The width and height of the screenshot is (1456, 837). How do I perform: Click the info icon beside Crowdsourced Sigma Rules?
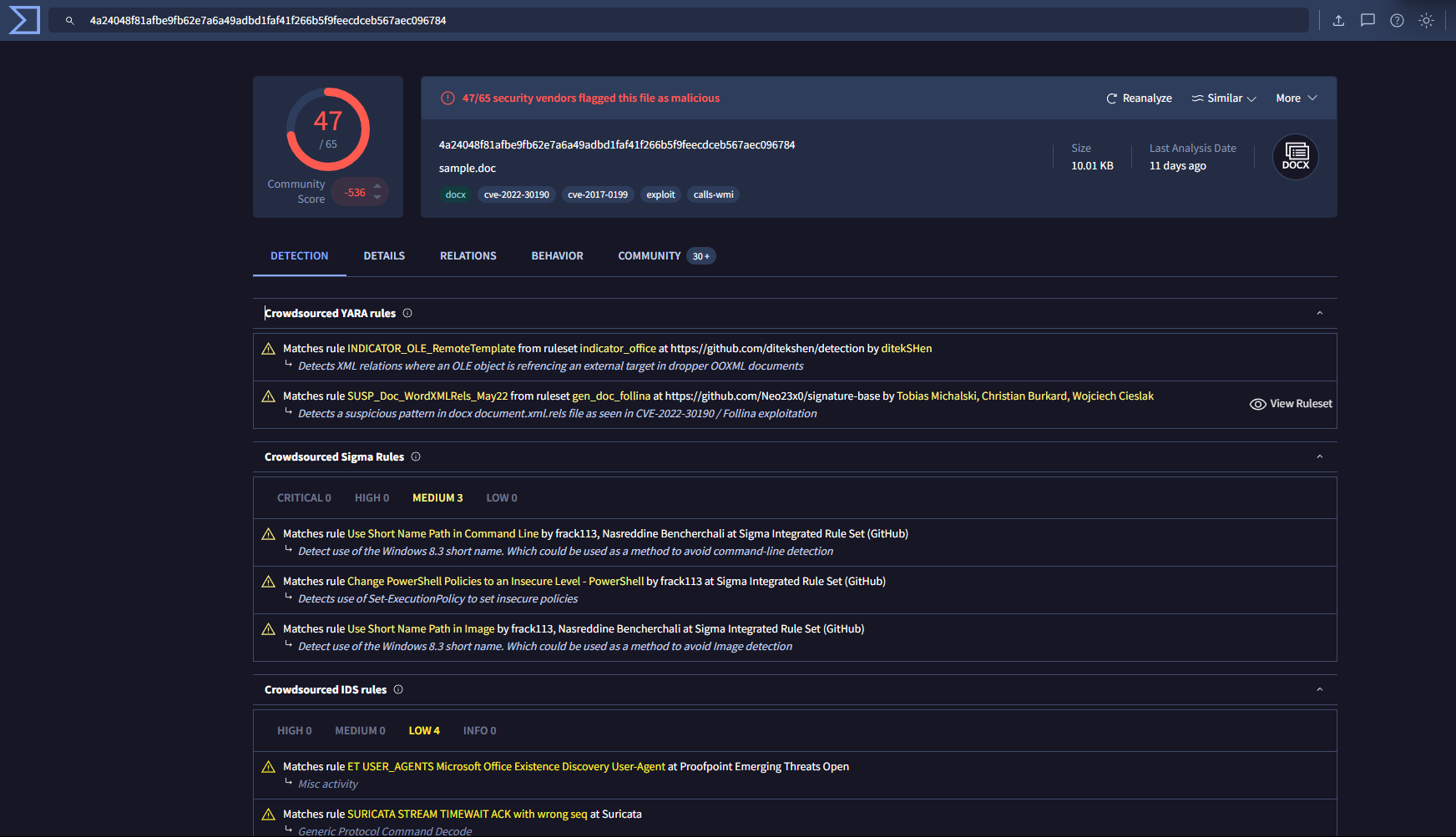tap(416, 457)
